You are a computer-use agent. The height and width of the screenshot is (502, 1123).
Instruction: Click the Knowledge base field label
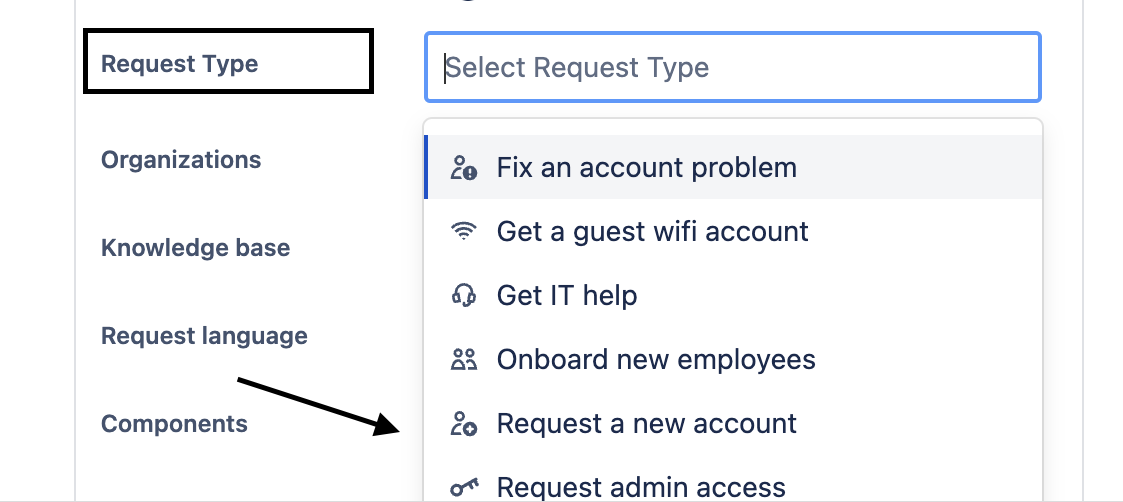pyautogui.click(x=196, y=248)
